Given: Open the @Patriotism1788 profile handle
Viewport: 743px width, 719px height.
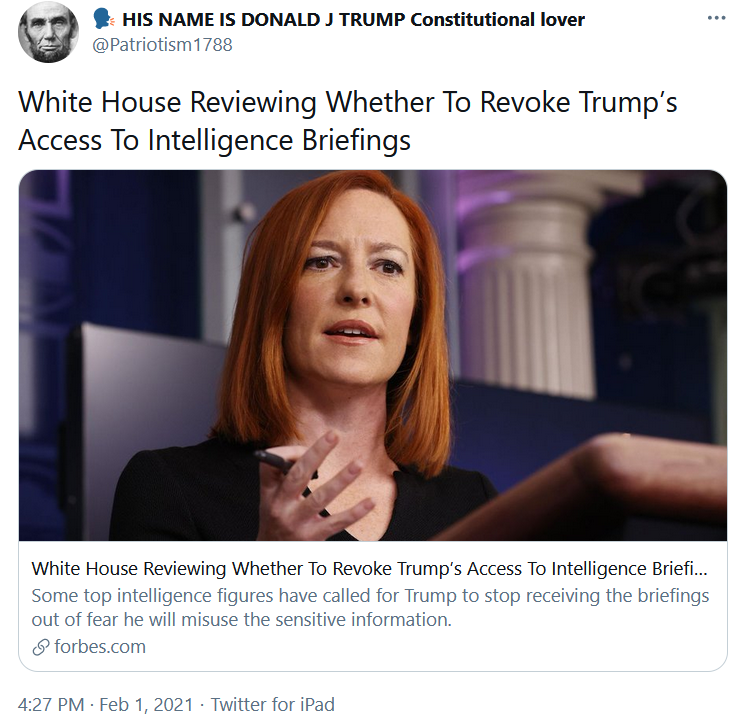Looking at the screenshot, I should (162, 45).
